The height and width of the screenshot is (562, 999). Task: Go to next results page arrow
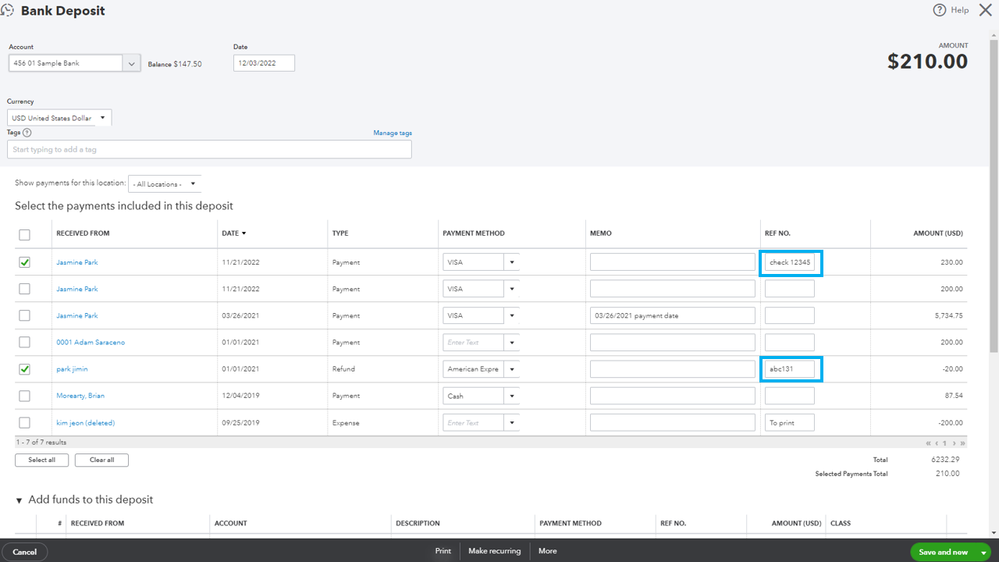954,443
